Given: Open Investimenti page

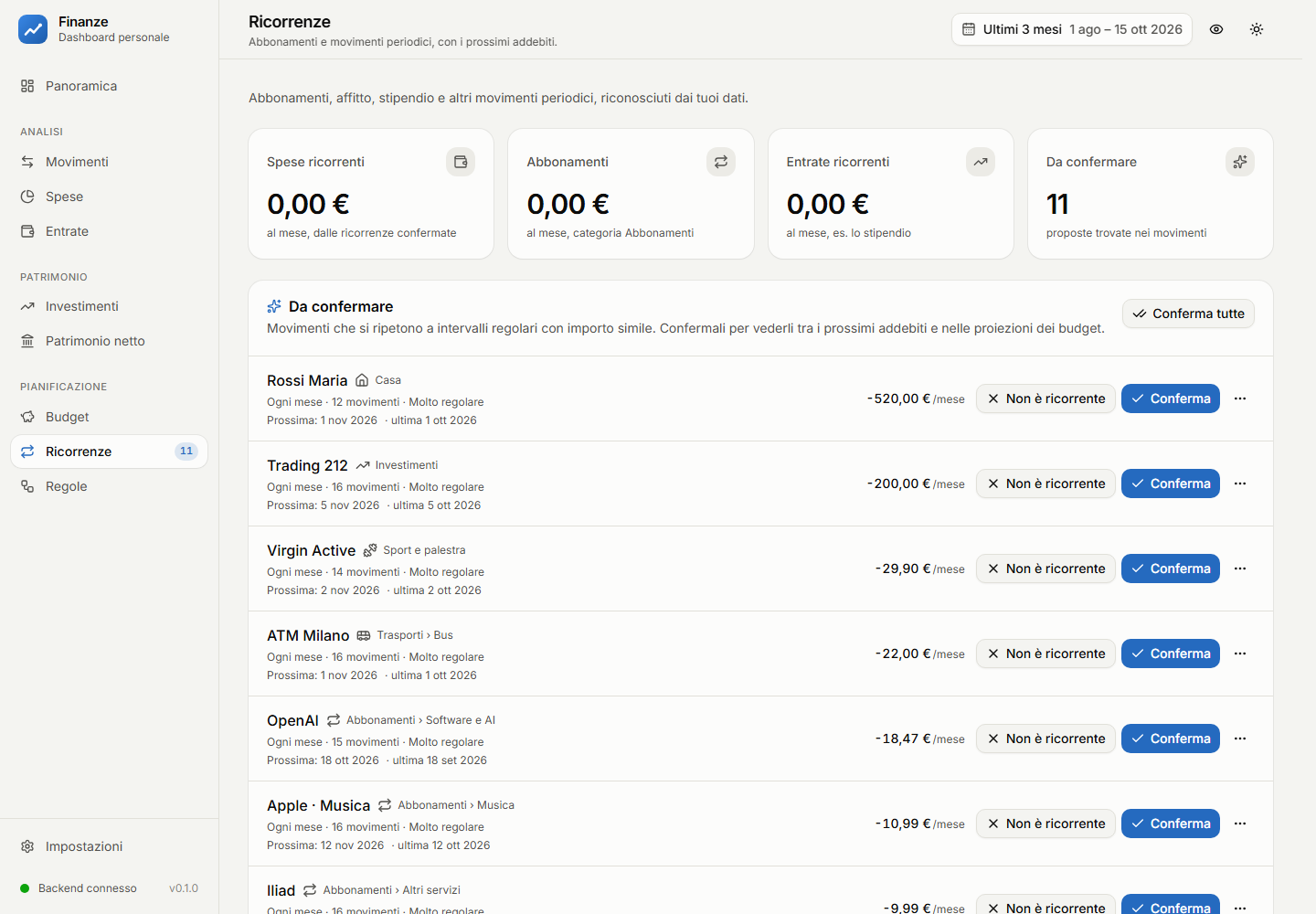Looking at the screenshot, I should [x=109, y=306].
